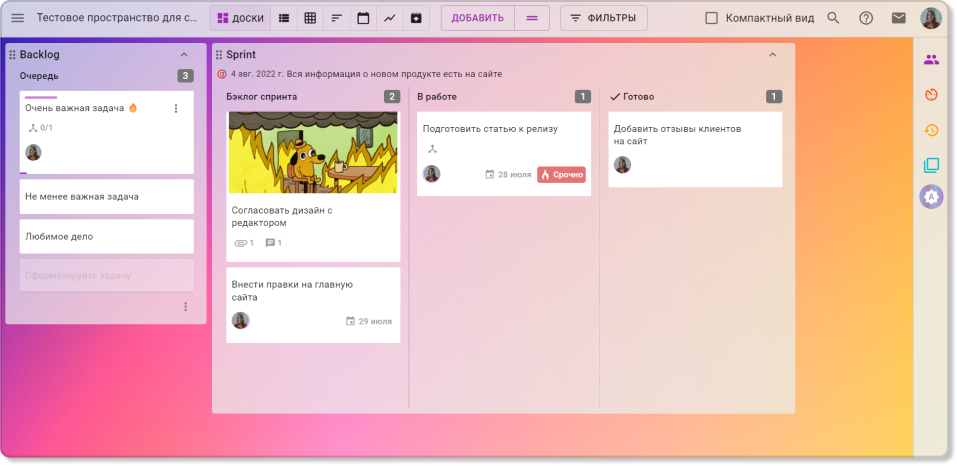This screenshot has width=957, height=466.
Task: Click the В работе column header
Action: 437,96
